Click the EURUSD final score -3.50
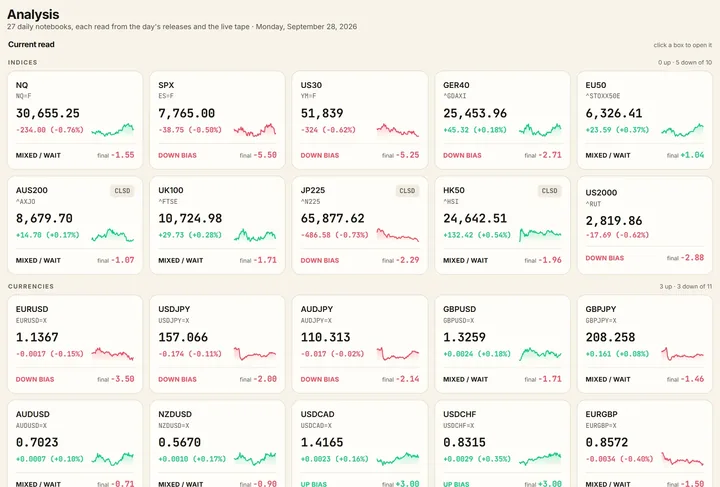This screenshot has width=720, height=487. 122,379
